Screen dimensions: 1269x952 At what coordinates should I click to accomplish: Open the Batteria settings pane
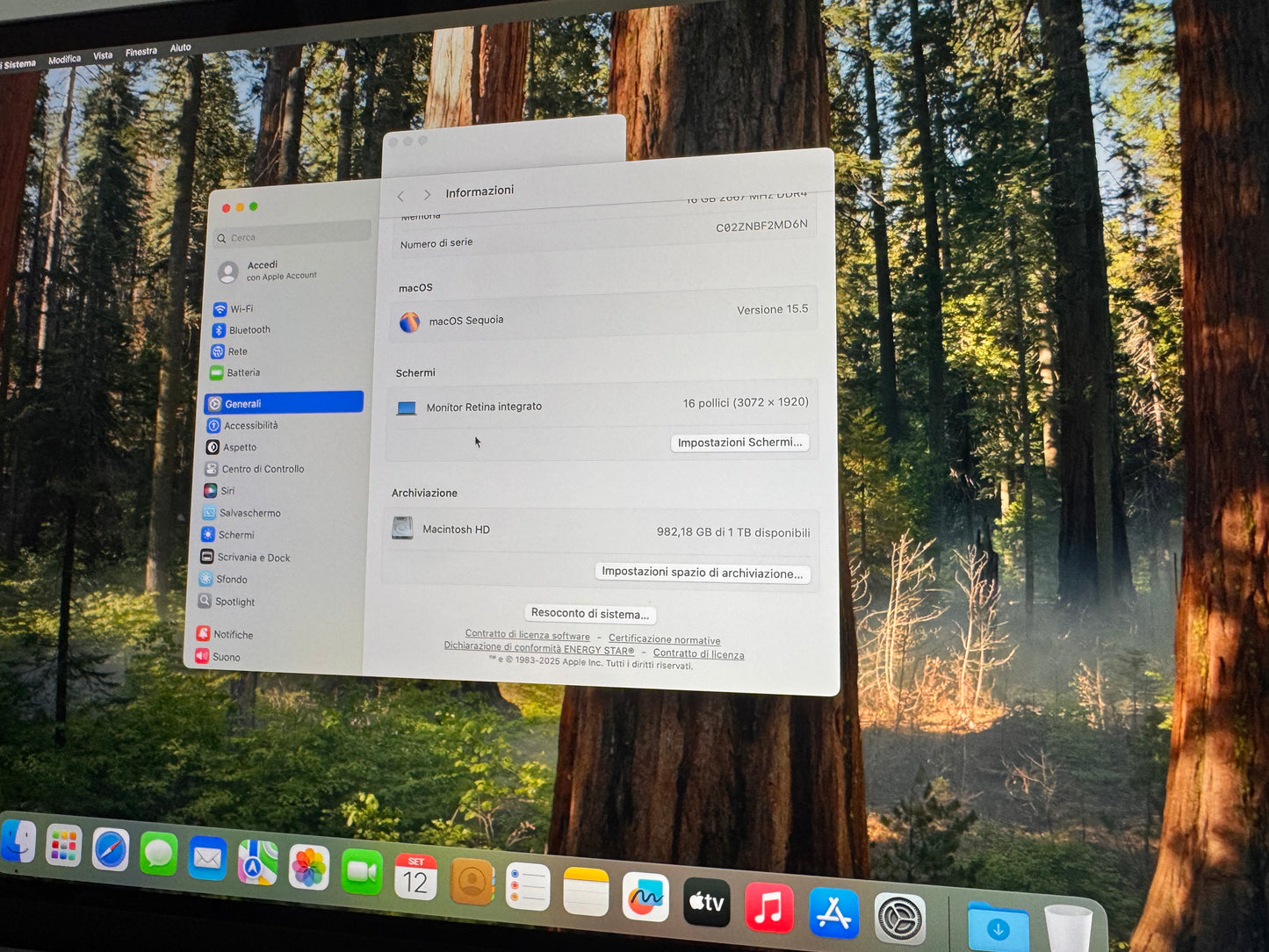[x=242, y=373]
